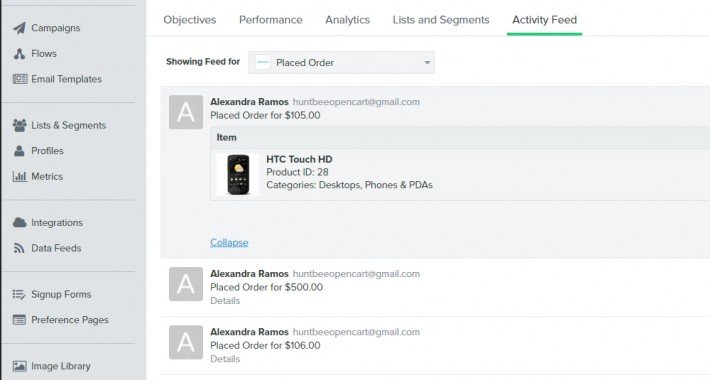
Task: Switch to the Analytics tab
Action: pos(347,20)
